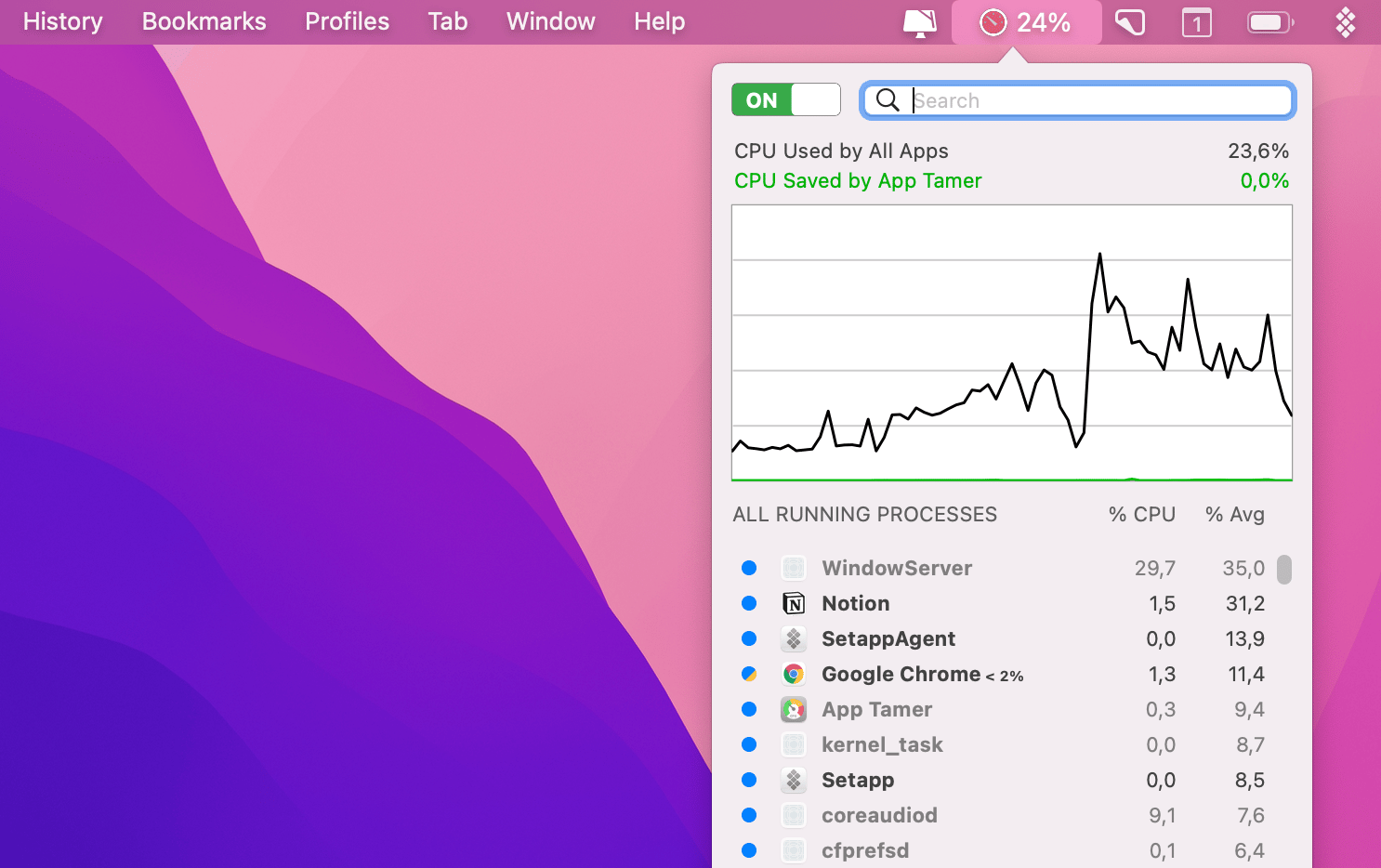The width and height of the screenshot is (1381, 868).
Task: Click the CPU Saved by App Tamer label
Action: pos(858,180)
